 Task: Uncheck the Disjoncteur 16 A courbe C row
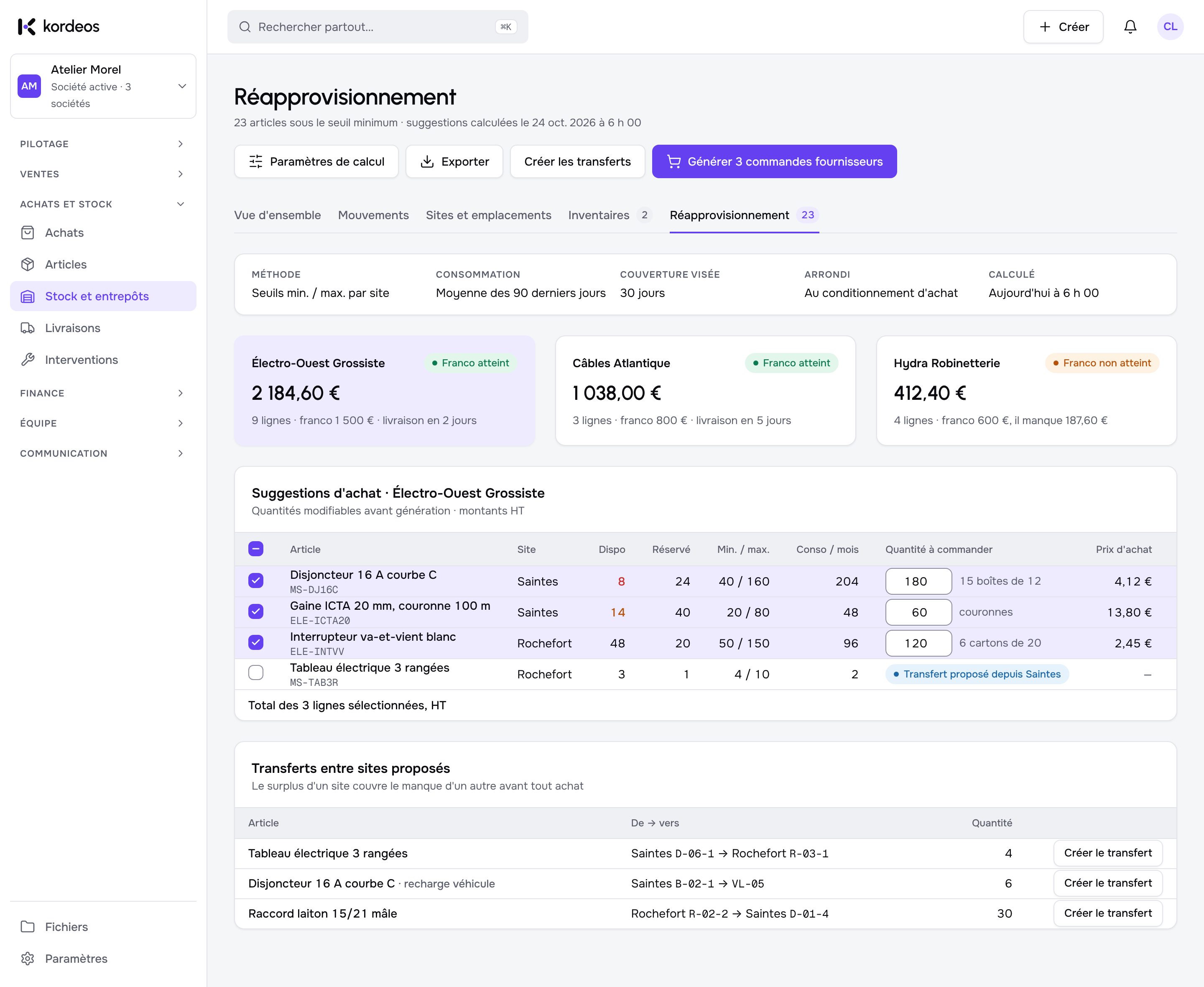click(x=256, y=580)
